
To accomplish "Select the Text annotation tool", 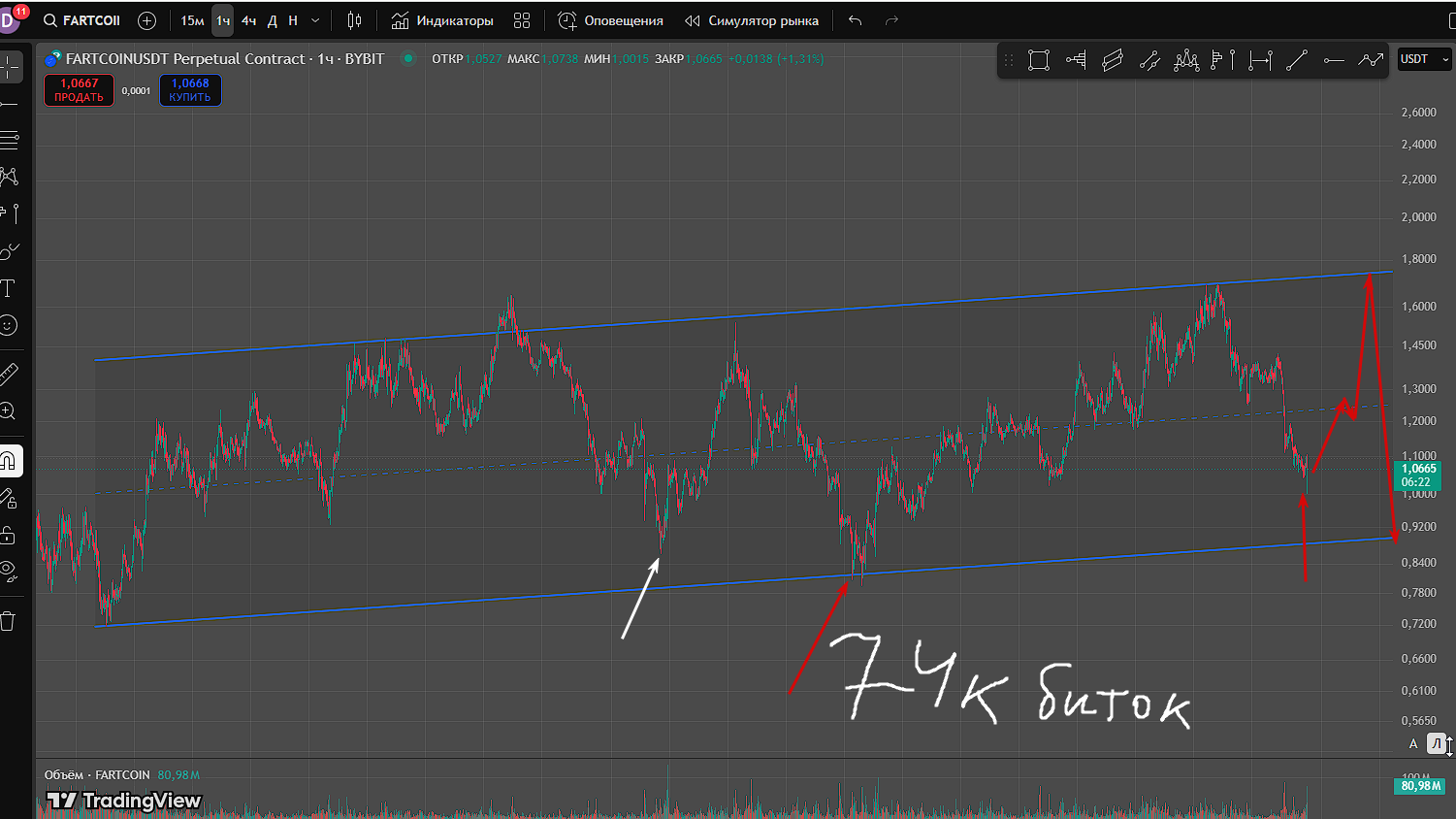I will (9, 288).
